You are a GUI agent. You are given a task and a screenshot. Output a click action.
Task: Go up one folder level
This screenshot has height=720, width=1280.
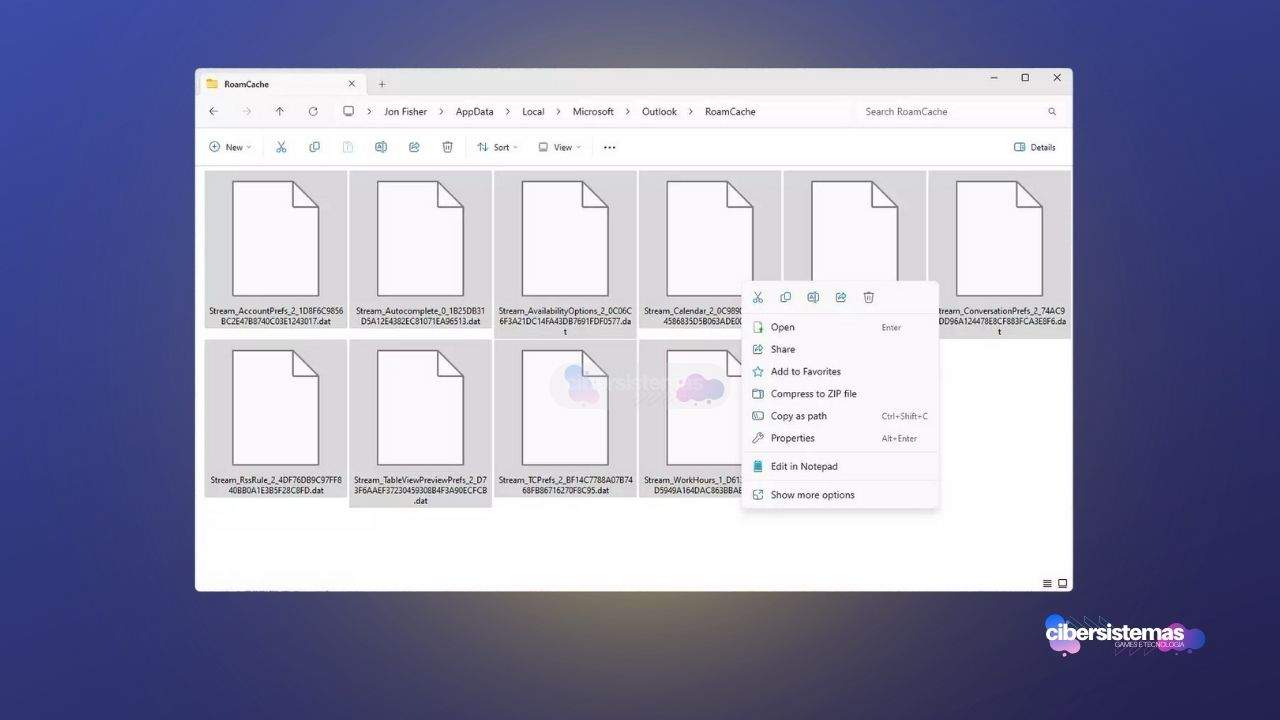coord(280,111)
